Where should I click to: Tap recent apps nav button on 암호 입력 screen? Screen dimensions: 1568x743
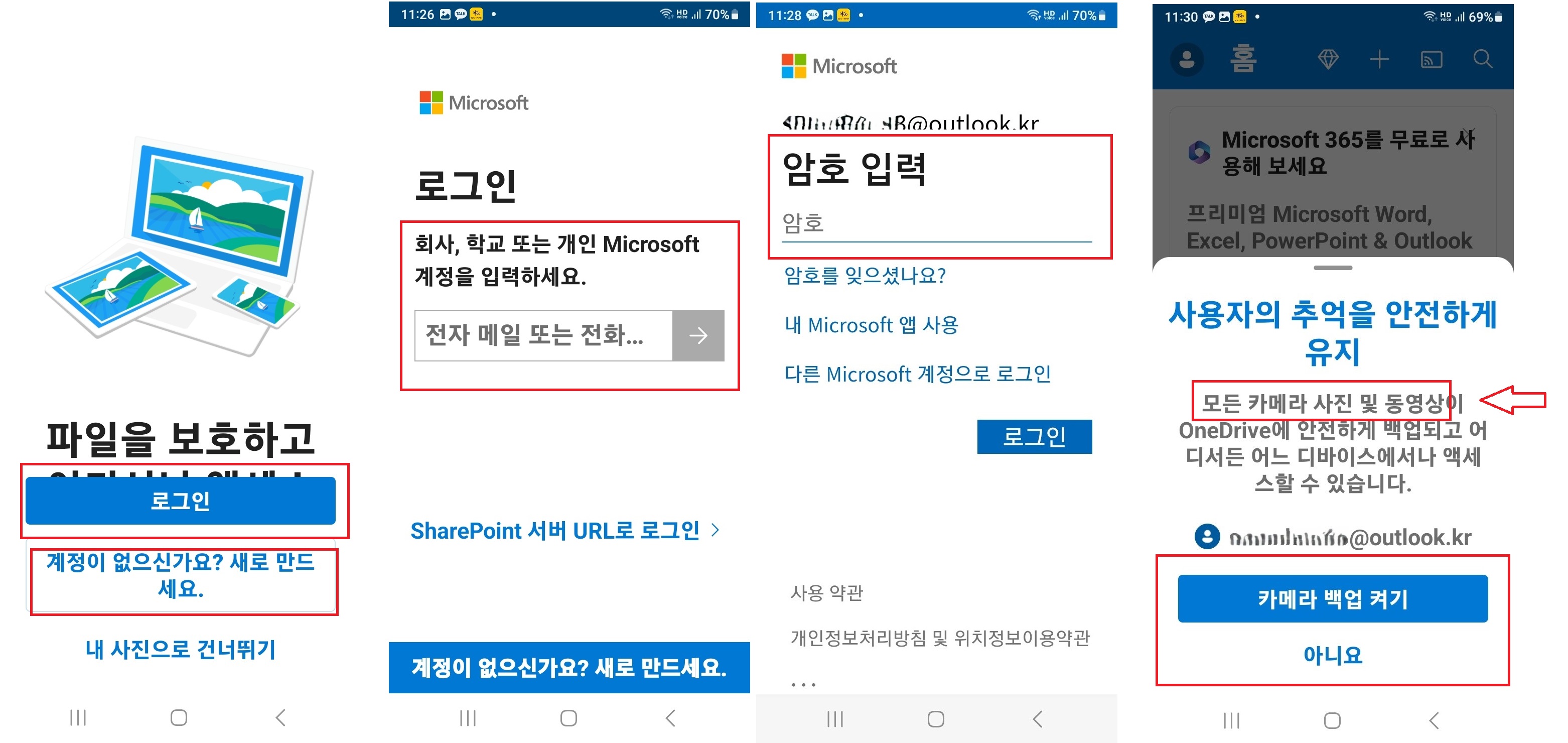click(x=835, y=719)
